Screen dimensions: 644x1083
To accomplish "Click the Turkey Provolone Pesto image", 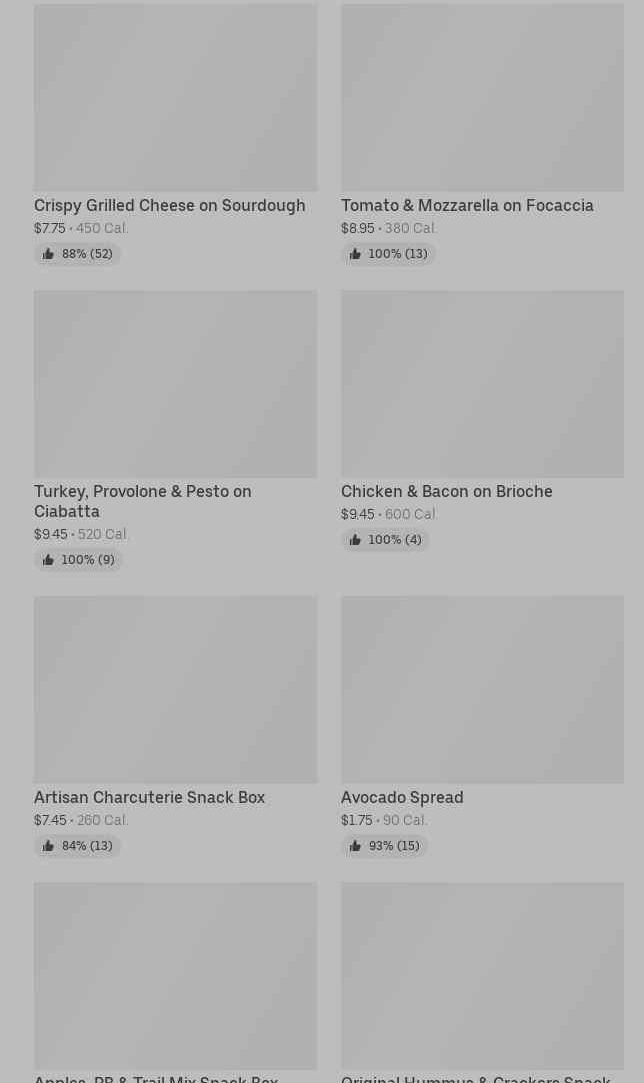I will coord(175,384).
